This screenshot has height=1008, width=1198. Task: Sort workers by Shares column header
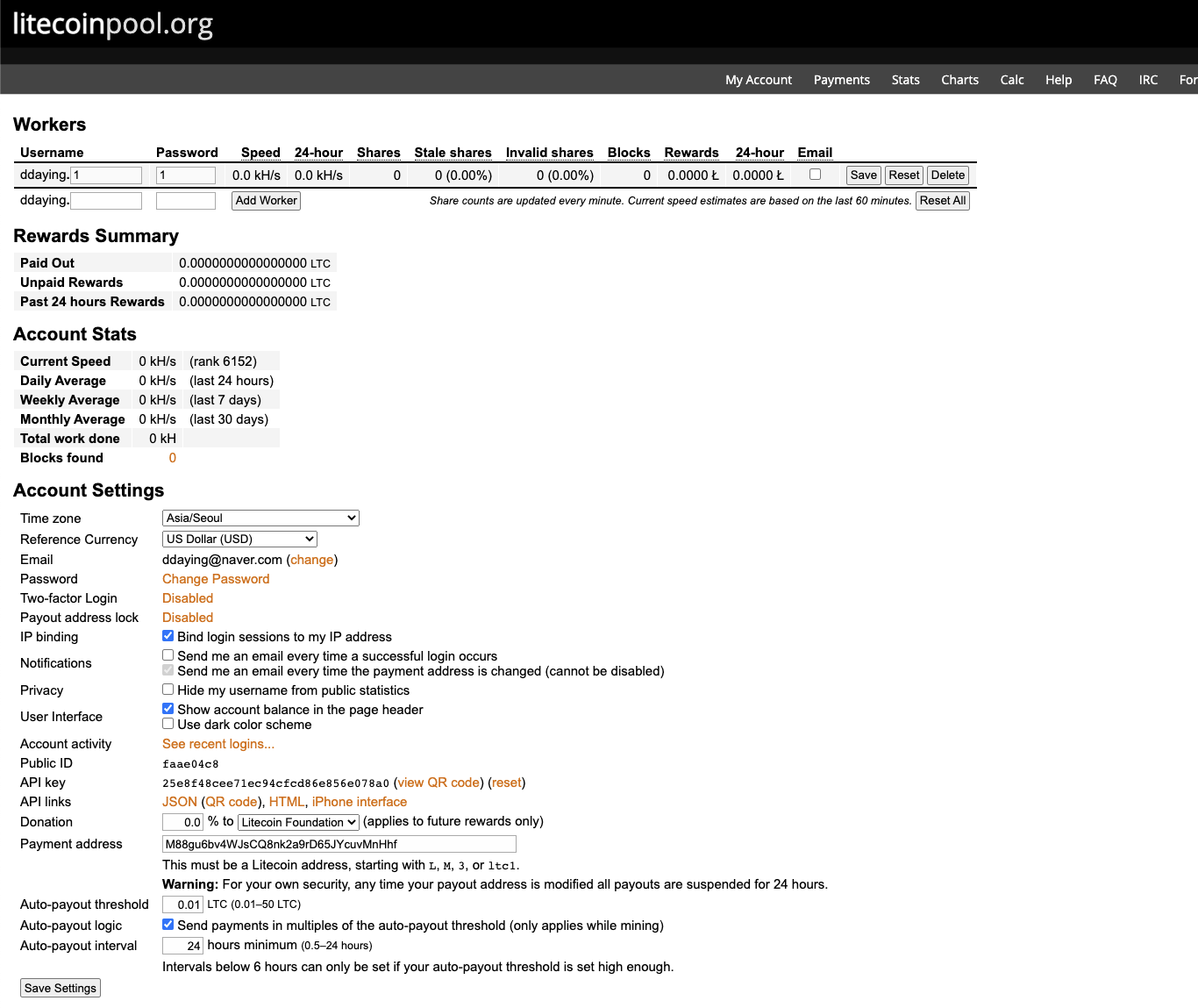379,153
